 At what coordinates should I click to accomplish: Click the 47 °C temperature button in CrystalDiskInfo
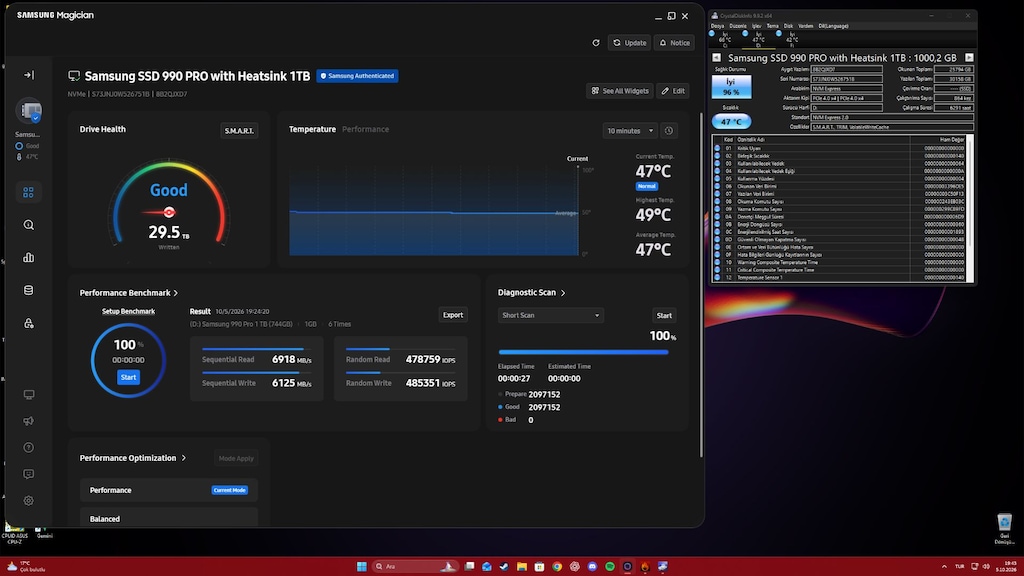731,121
